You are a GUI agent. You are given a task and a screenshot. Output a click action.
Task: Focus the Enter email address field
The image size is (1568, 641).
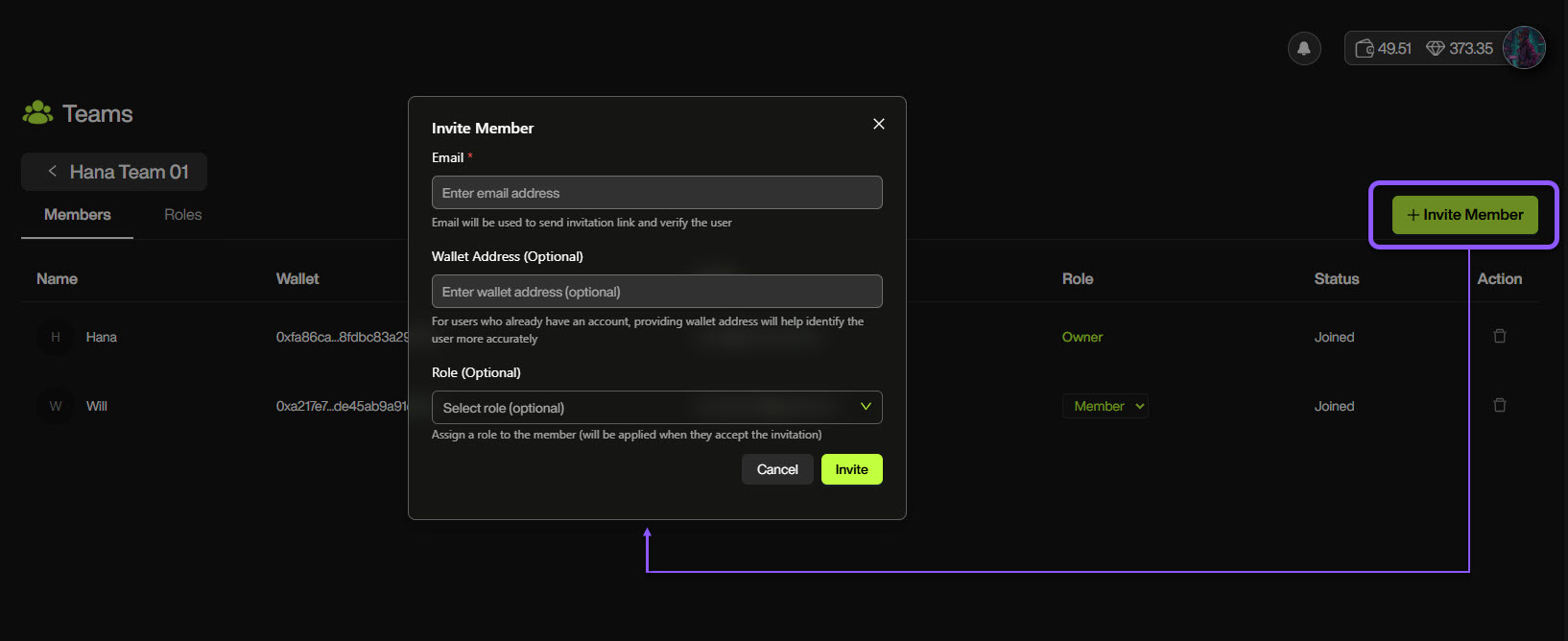[656, 193]
